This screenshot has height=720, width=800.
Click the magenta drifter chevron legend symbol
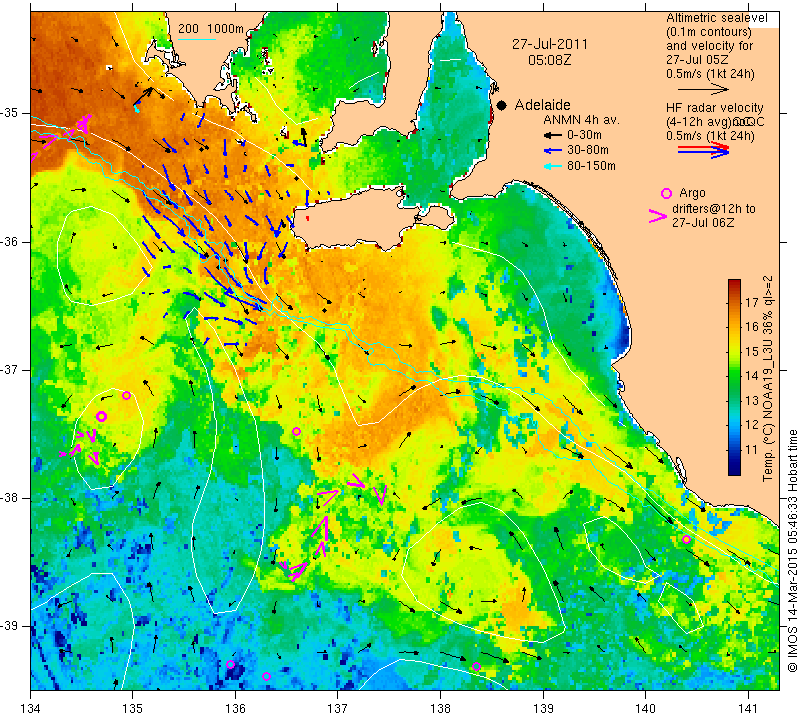[658, 216]
